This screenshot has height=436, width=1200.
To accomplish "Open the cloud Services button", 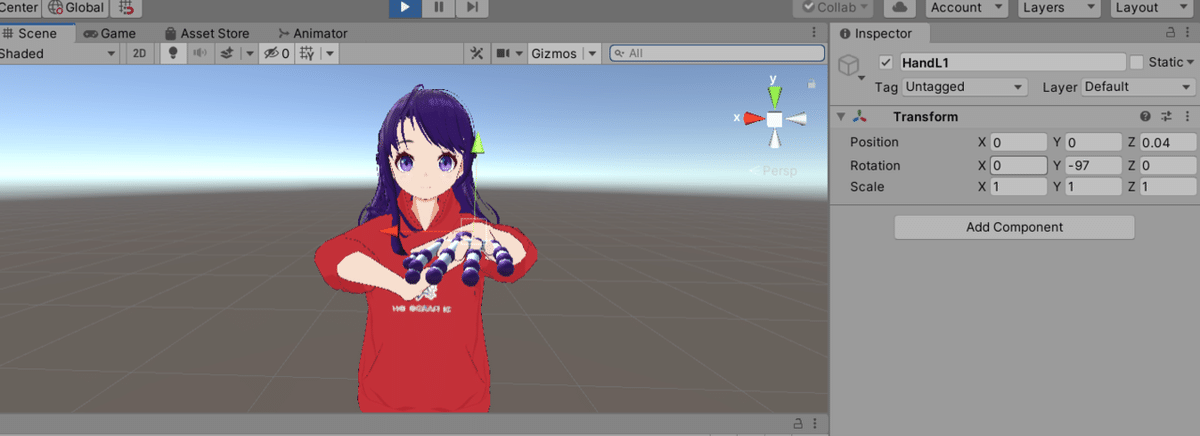I will coord(901,7).
